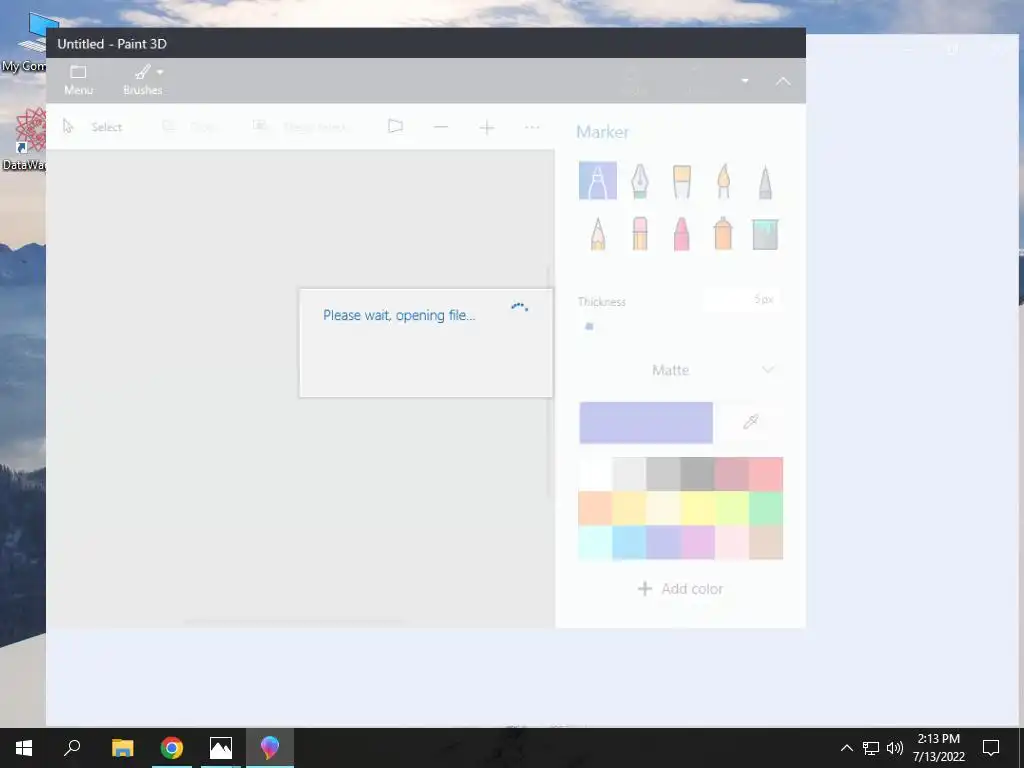Choose the white color swatch

click(595, 474)
